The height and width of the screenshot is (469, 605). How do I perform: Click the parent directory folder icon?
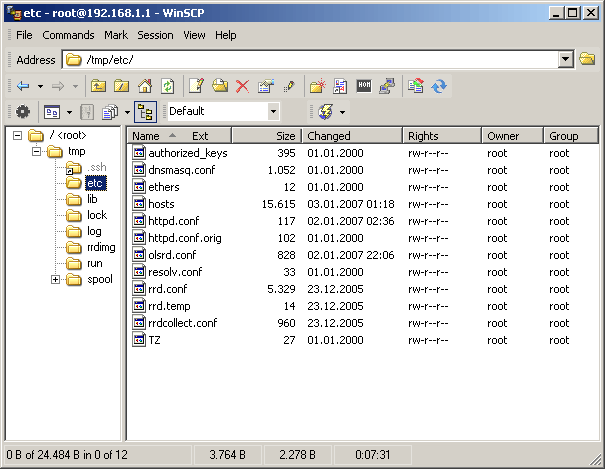(99, 86)
